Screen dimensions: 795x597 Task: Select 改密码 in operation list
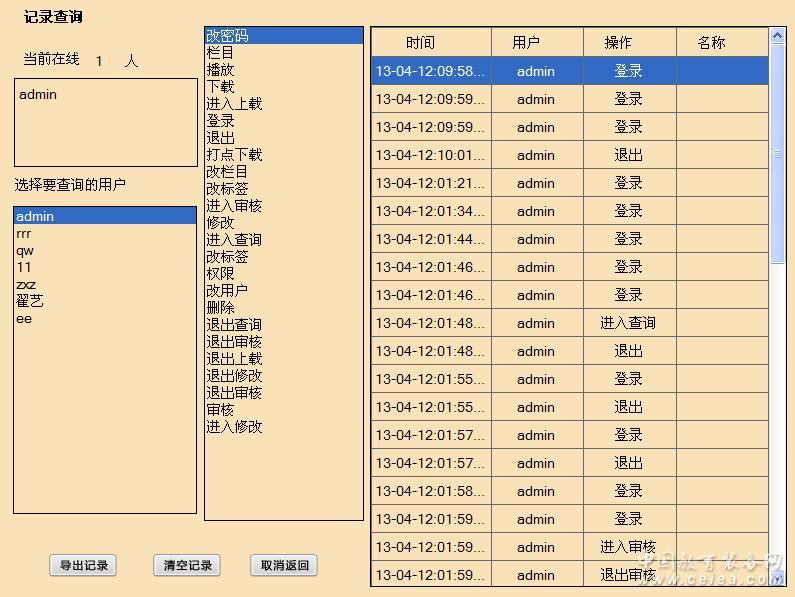(x=227, y=36)
